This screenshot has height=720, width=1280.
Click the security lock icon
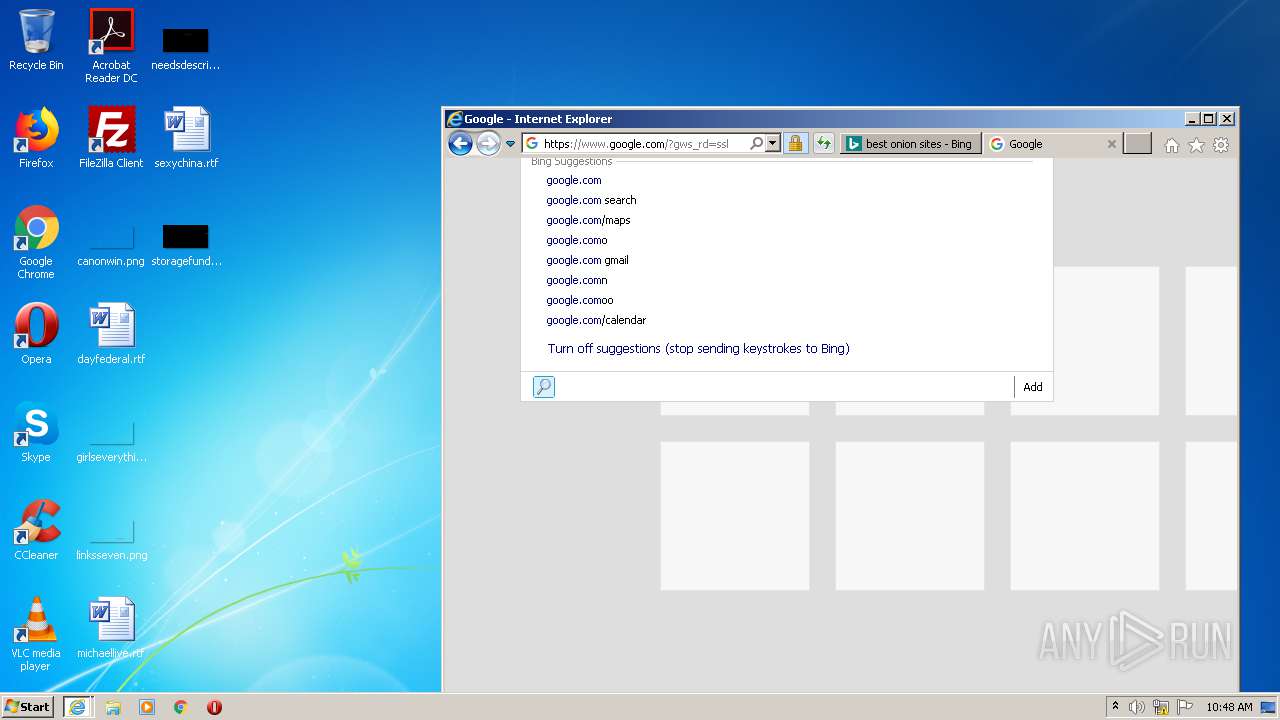coord(795,144)
